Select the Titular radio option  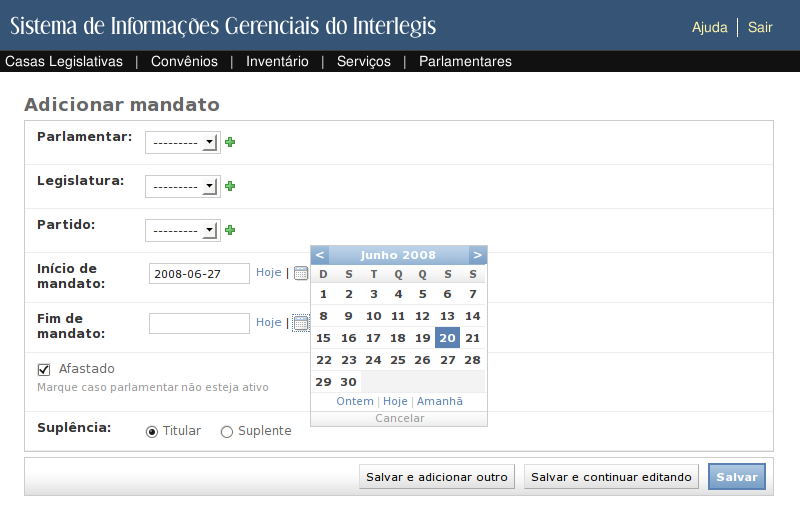pos(152,432)
